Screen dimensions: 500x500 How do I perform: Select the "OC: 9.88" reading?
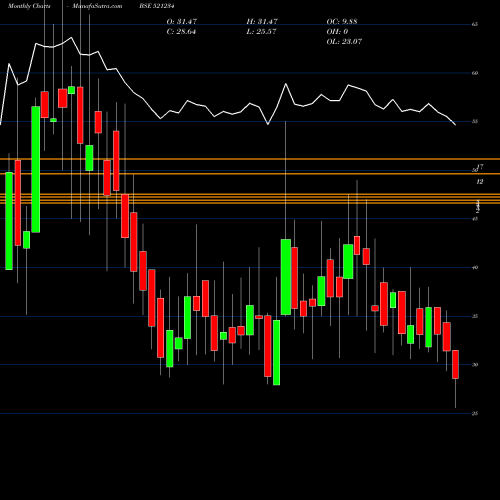point(342,21)
